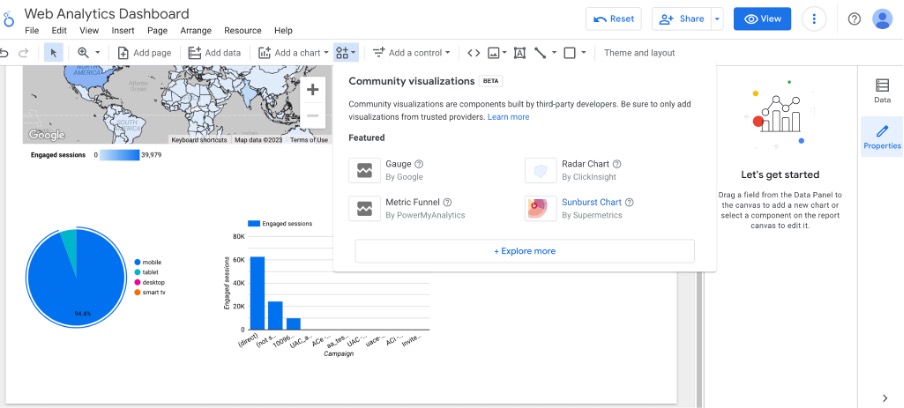The height and width of the screenshot is (408, 904).
Task: Click the Explore more button
Action: pos(525,251)
